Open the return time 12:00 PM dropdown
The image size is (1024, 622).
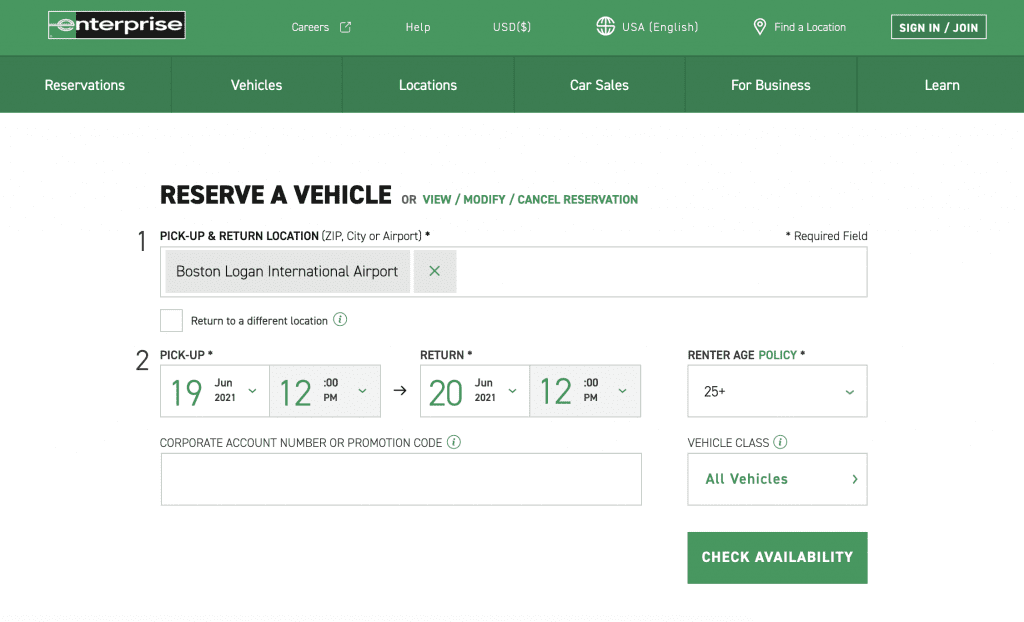tap(585, 391)
